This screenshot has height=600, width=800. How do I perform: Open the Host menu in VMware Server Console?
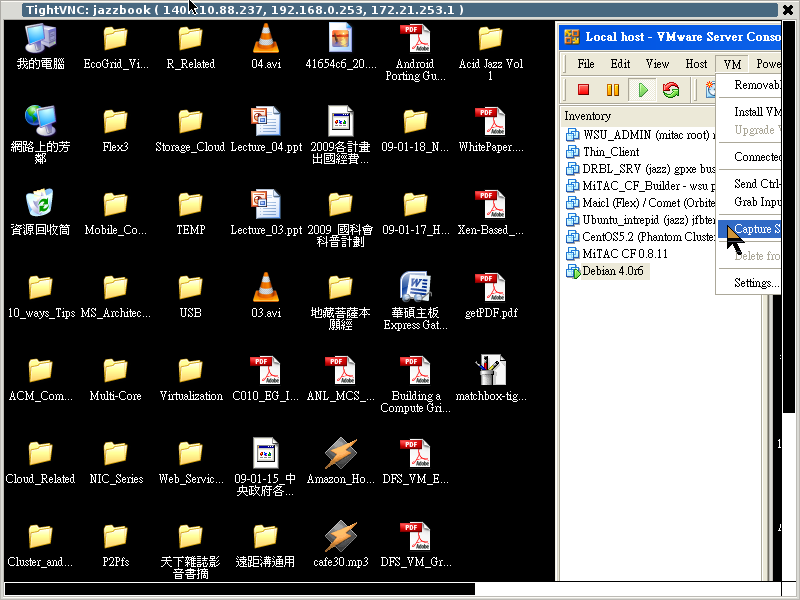tap(696, 64)
